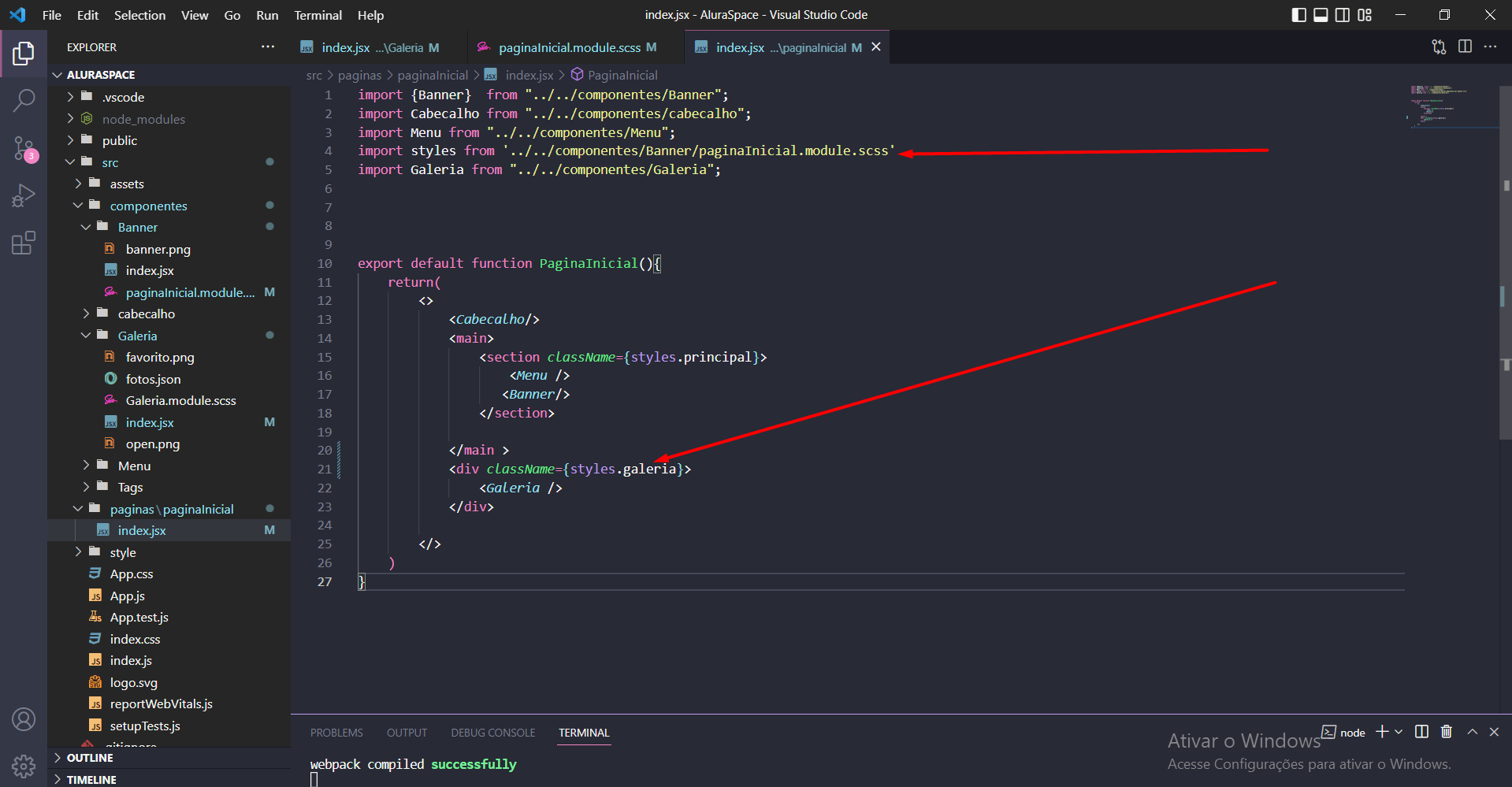Open the launch profile dropdown arrow
The width and height of the screenshot is (1512, 787).
[1399, 732]
